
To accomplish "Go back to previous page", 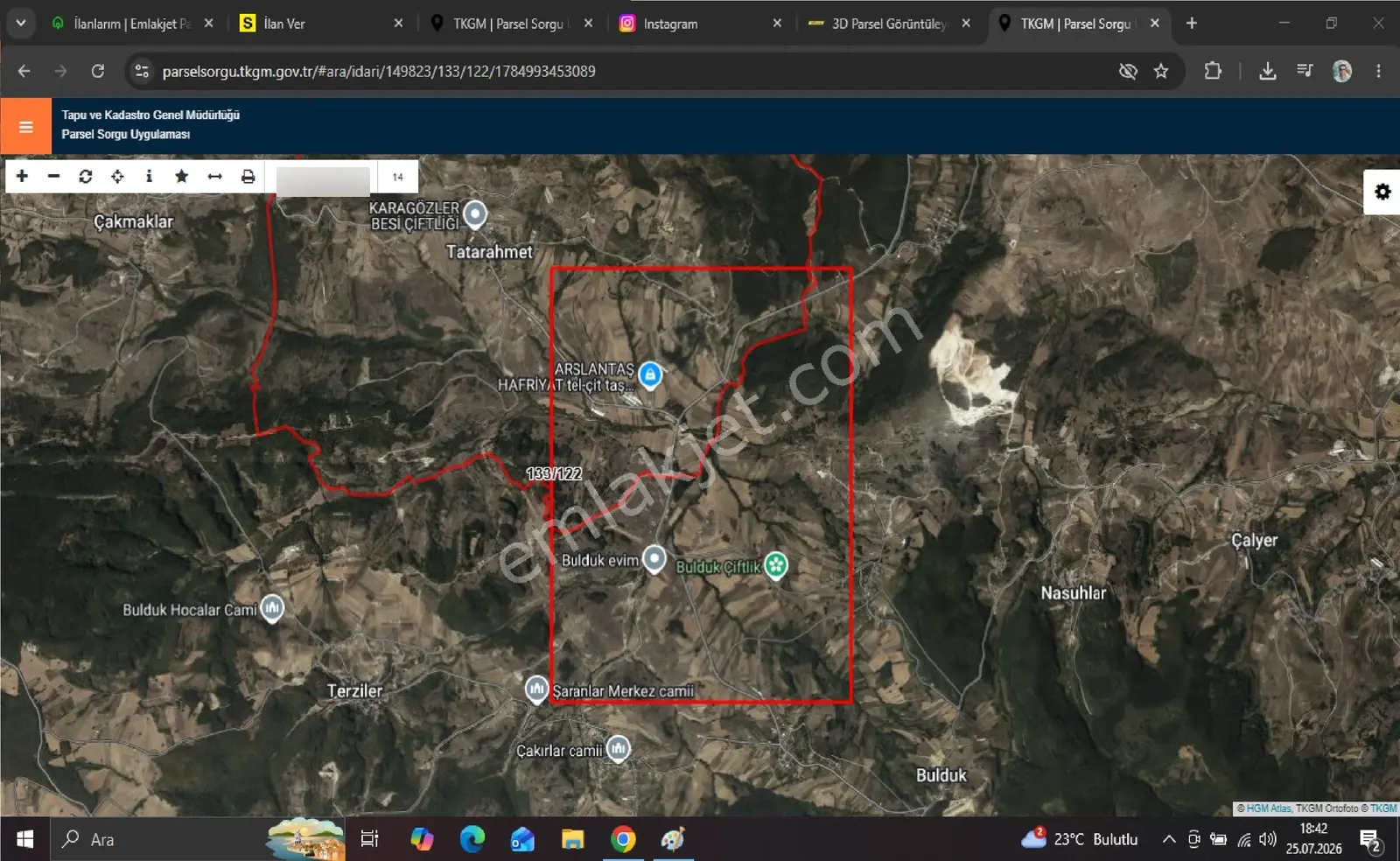I will pos(24,71).
